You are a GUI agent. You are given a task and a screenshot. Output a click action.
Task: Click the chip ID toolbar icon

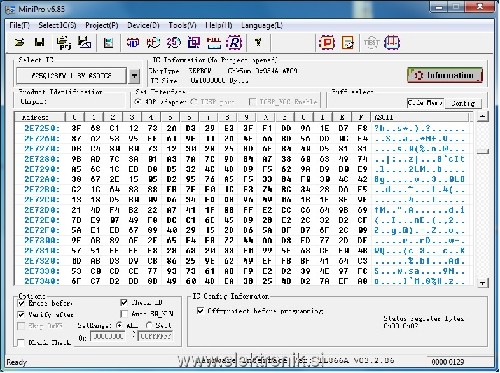tap(133, 43)
